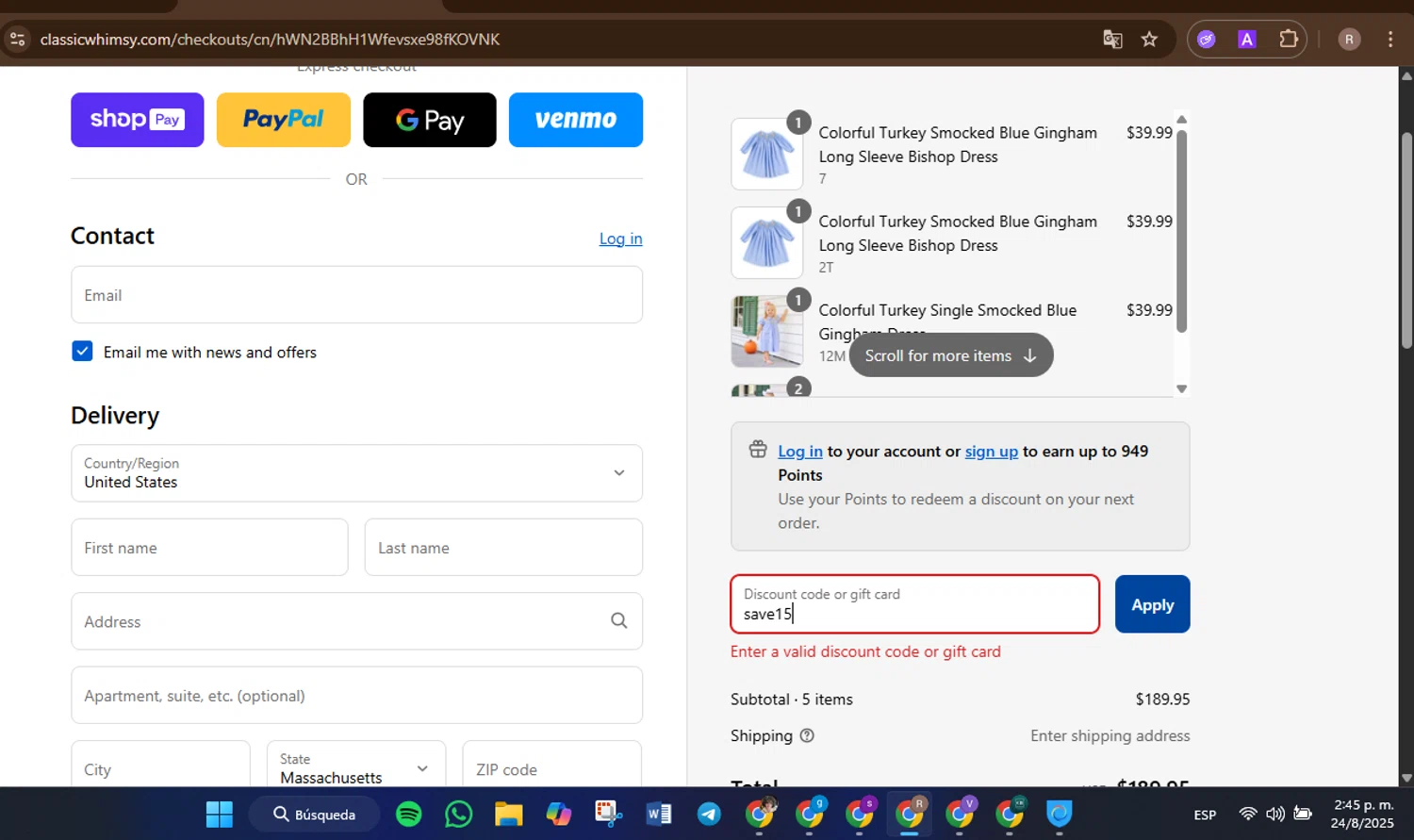The width and height of the screenshot is (1414, 840).
Task: Click the ESP language indicator
Action: (x=1205, y=815)
